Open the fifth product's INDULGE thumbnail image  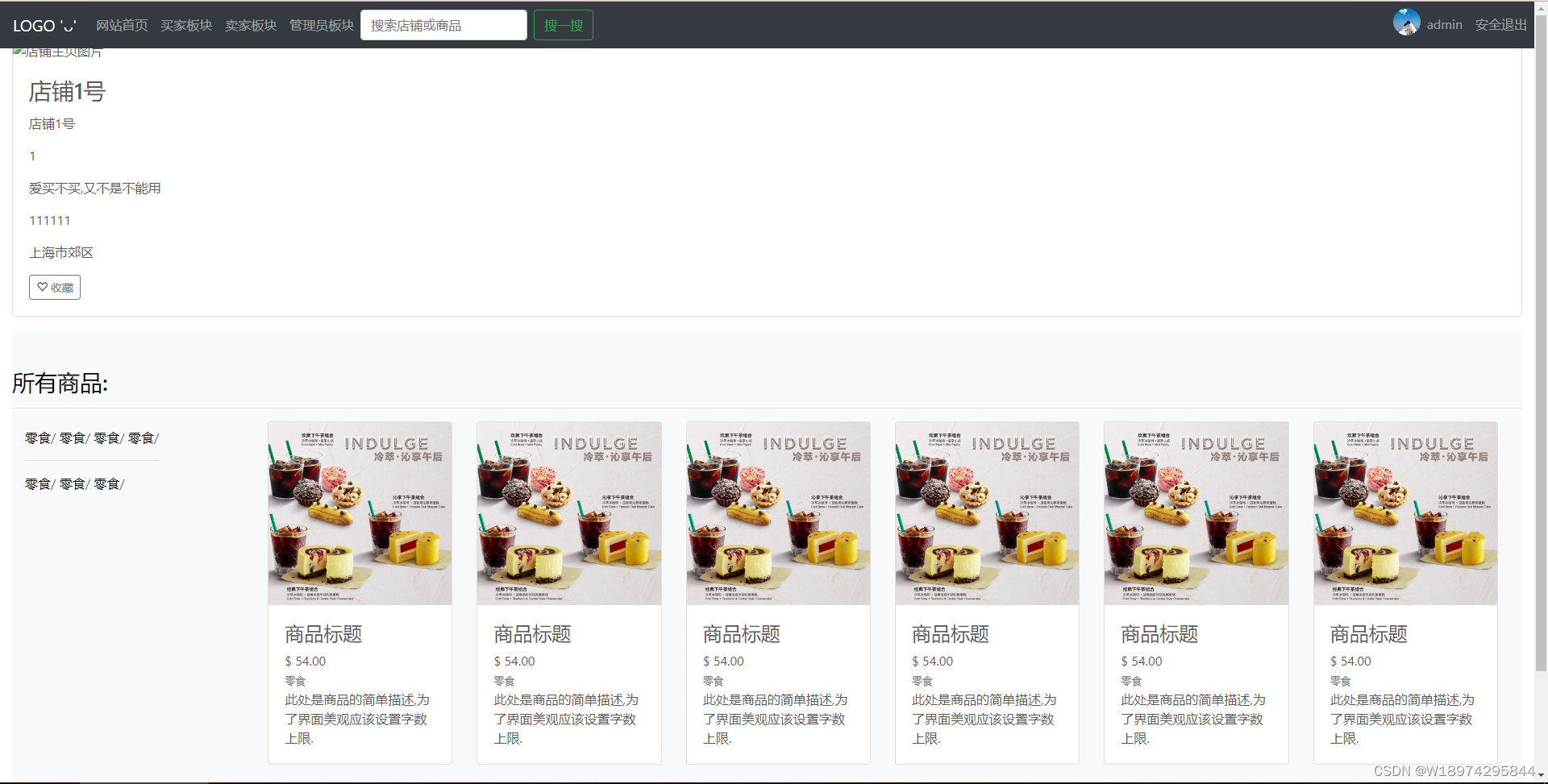coord(1196,513)
